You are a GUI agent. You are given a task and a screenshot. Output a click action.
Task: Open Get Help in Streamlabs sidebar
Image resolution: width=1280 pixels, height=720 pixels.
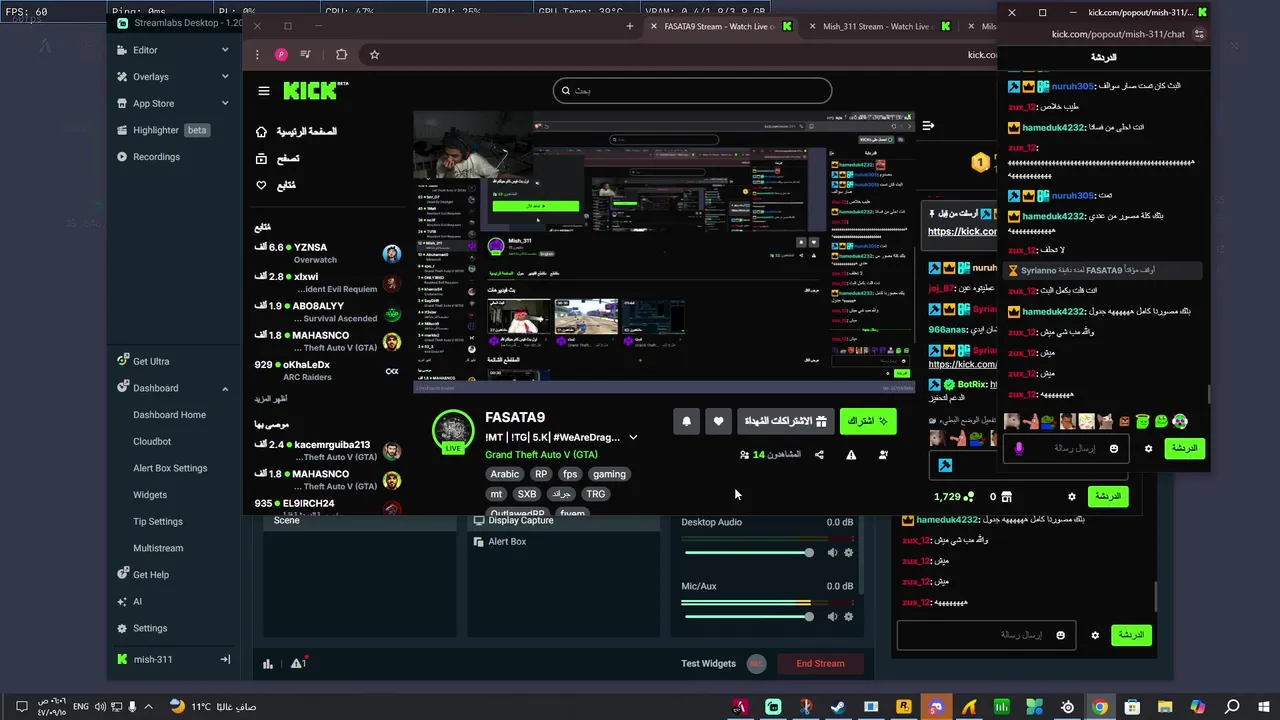150,575
